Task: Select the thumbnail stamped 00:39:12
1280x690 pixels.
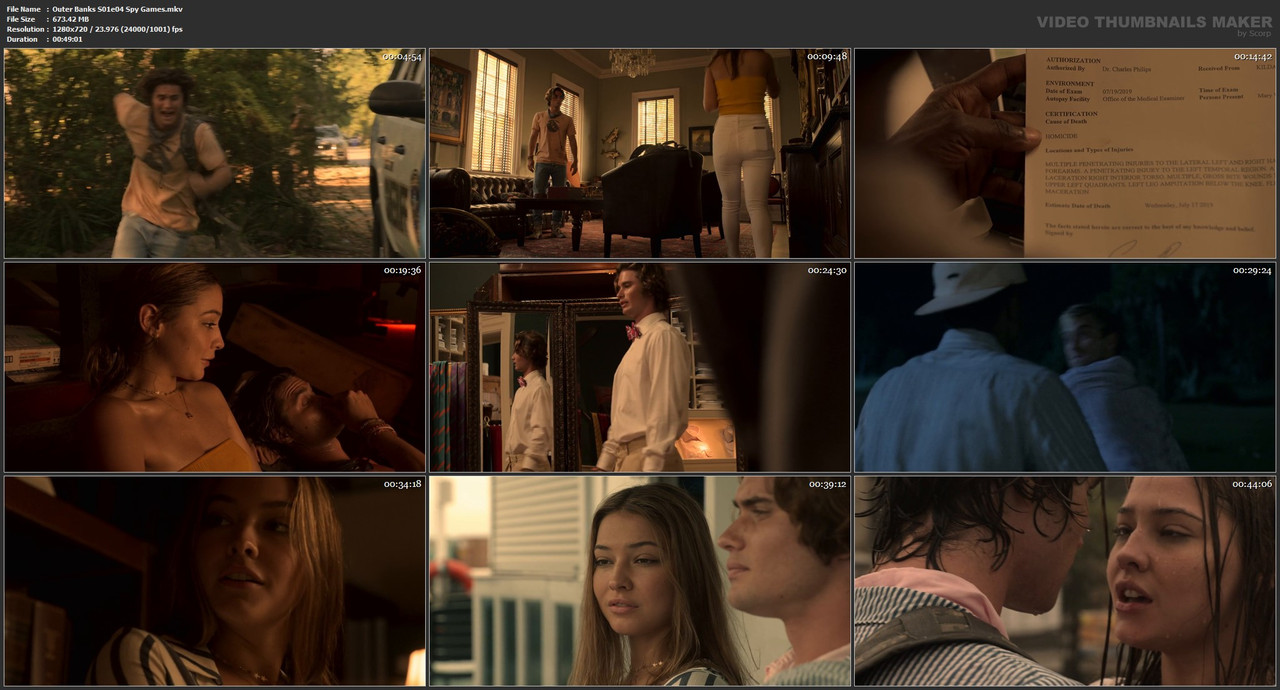Action: 640,581
